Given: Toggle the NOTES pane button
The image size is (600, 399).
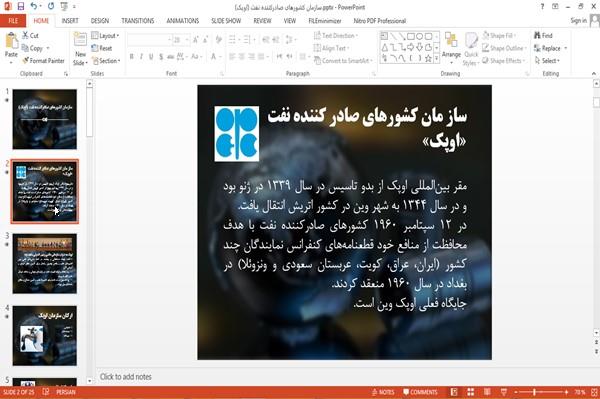Looking at the screenshot, I should [383, 392].
